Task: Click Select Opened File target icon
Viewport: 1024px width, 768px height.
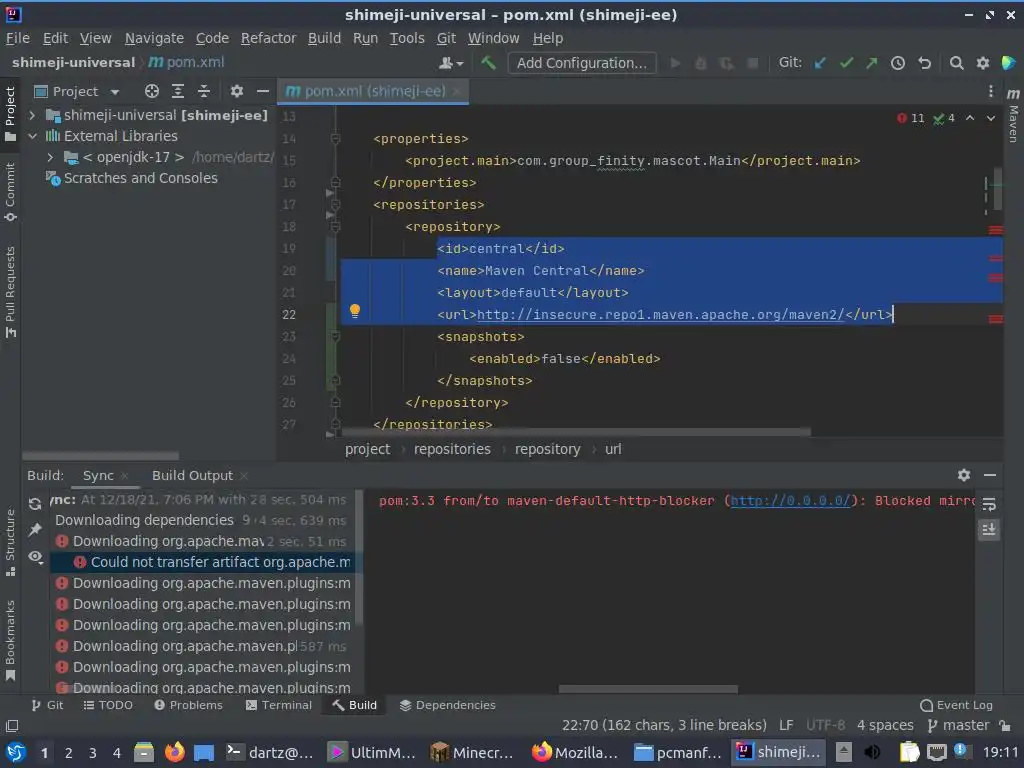Action: tap(152, 91)
